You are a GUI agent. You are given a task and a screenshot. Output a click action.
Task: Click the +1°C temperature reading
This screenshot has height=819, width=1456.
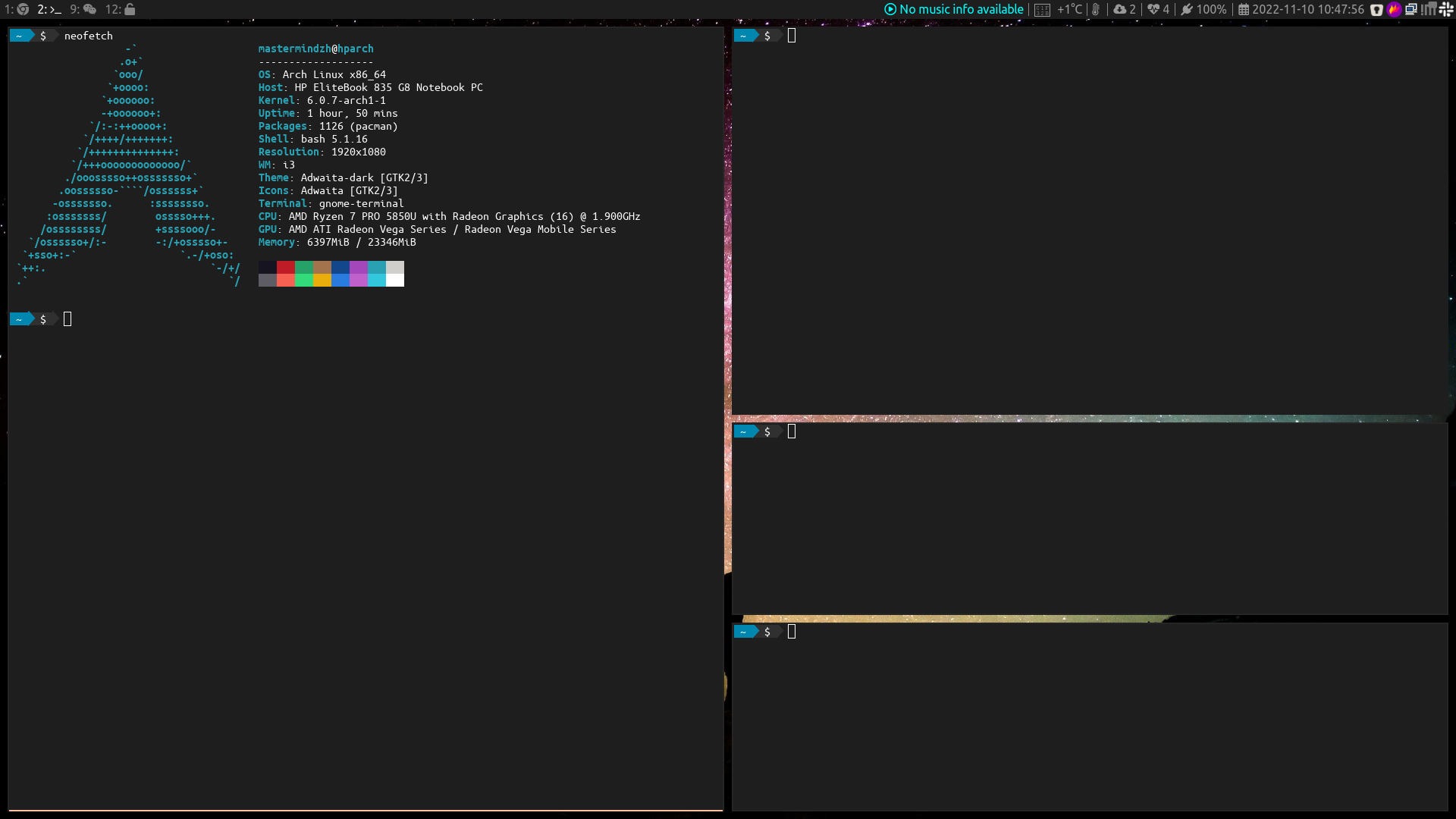[1069, 9]
